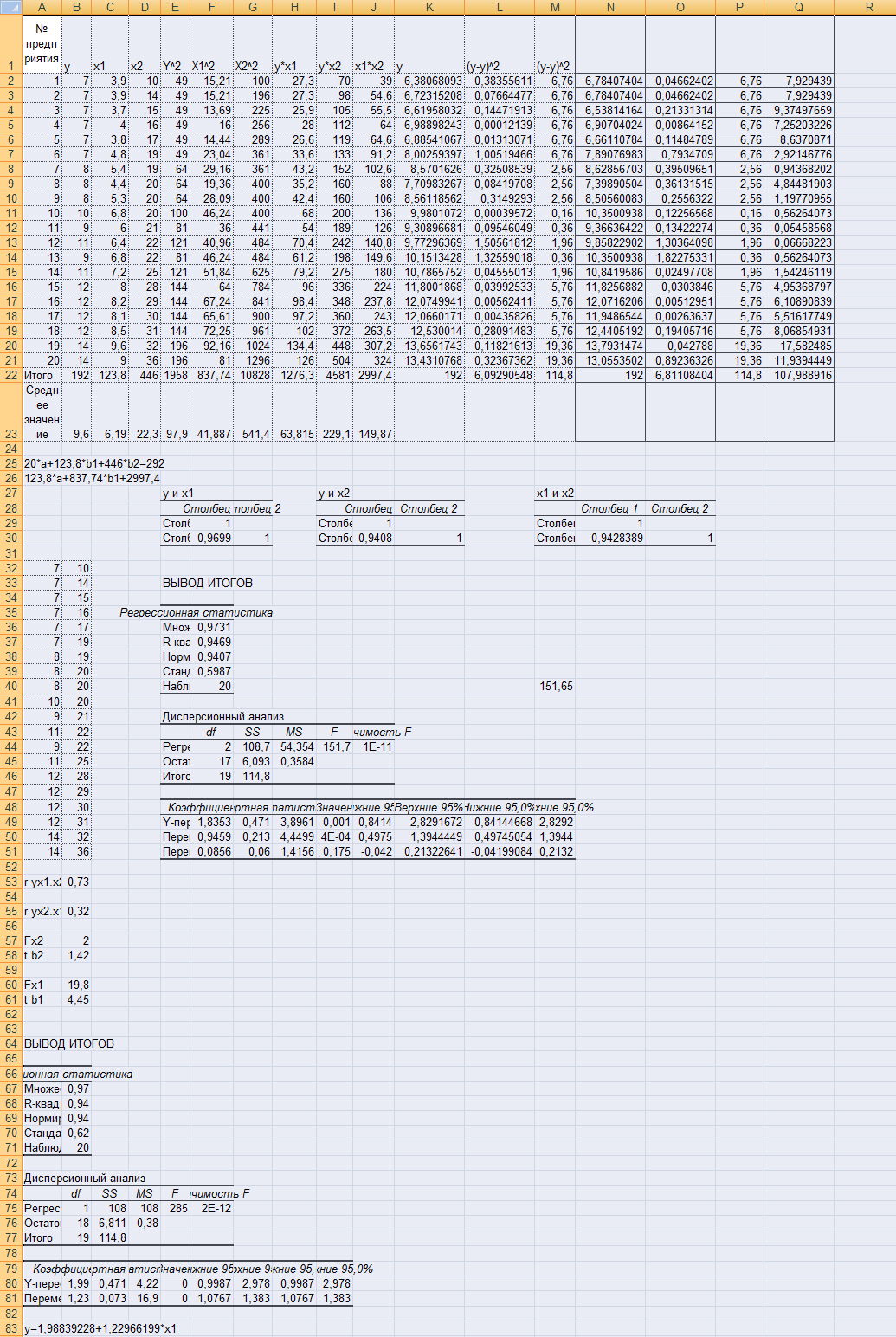The image size is (896, 1337).
Task: Select the significance F value 2E-12
Action: (211, 1208)
